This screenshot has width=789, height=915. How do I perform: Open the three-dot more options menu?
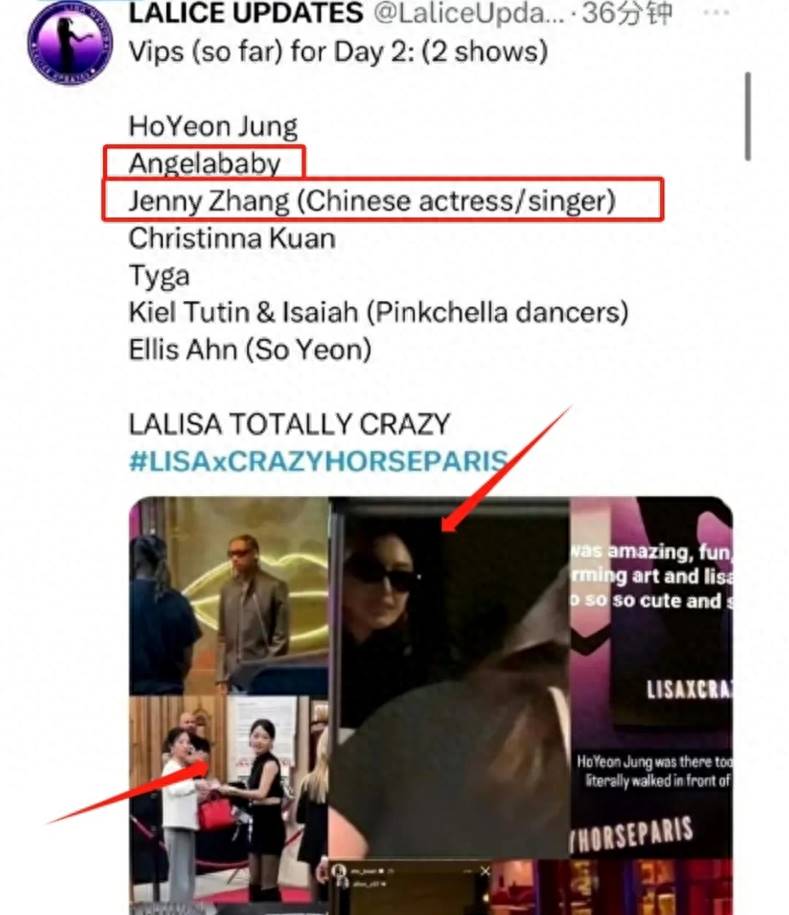716,13
